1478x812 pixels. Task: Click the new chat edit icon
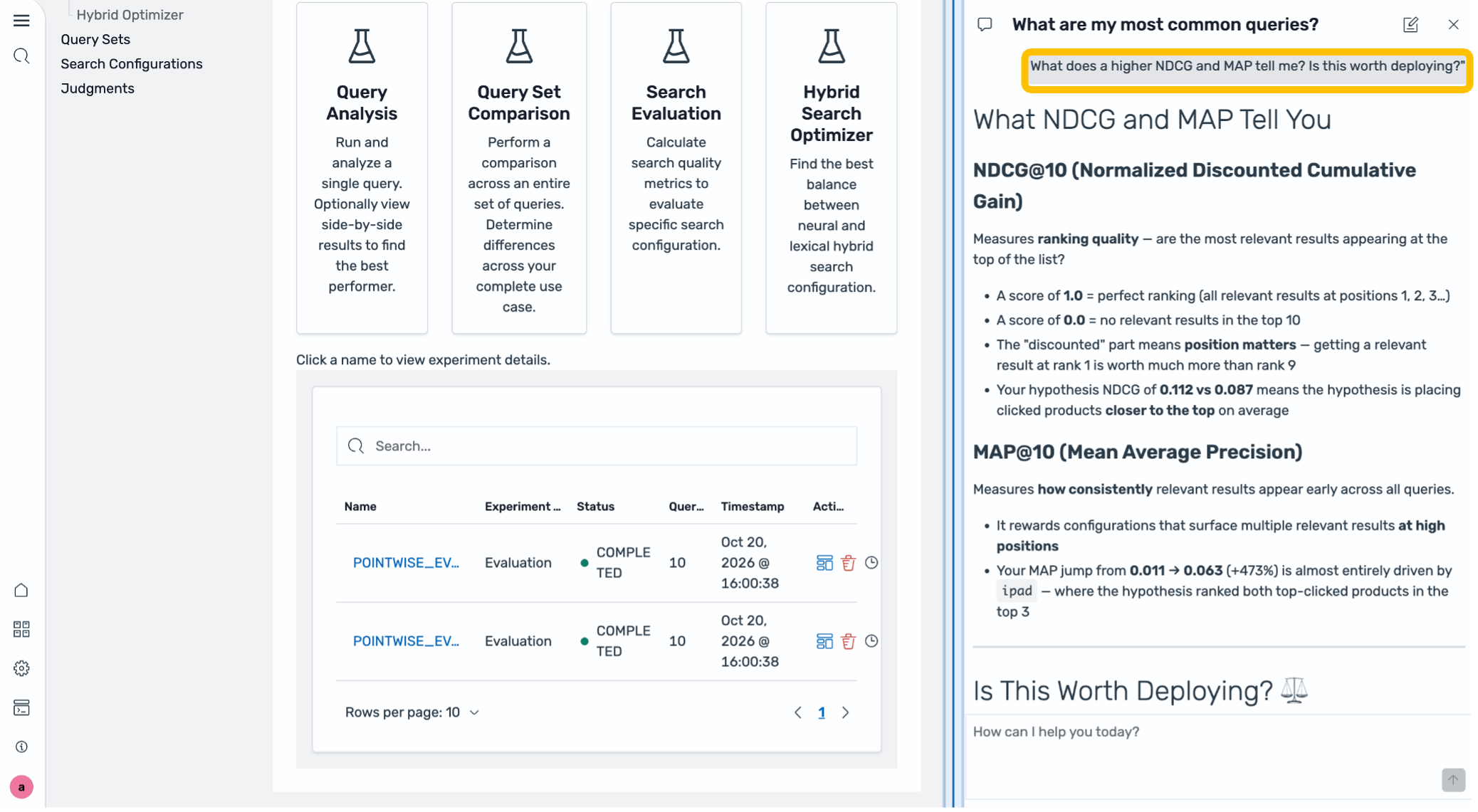tap(1410, 25)
